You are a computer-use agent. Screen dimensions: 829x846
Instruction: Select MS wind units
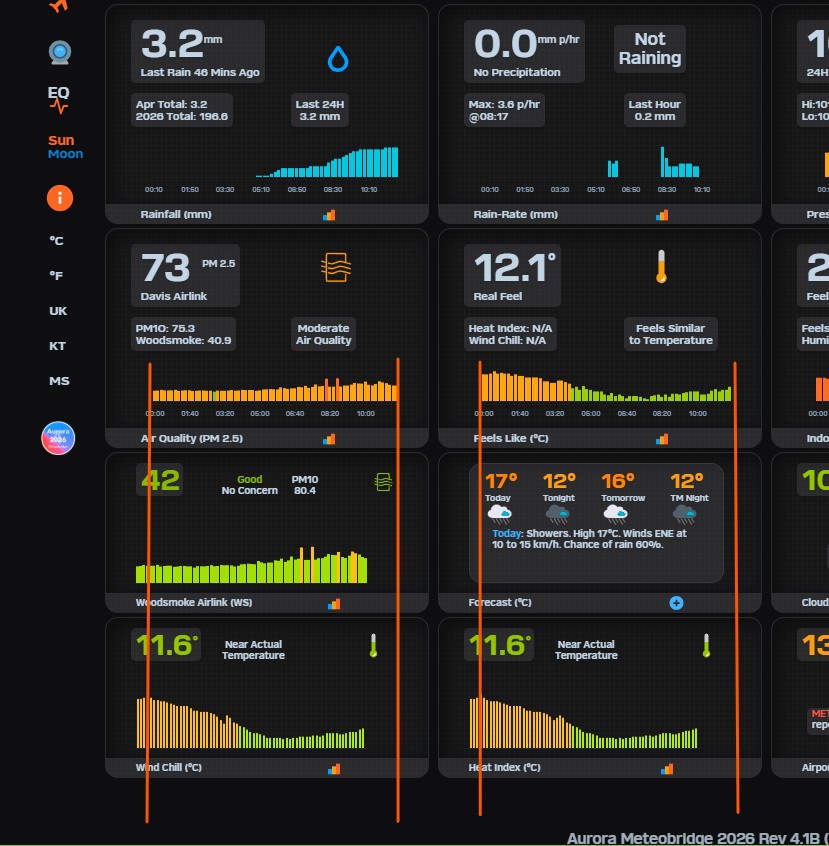click(58, 381)
